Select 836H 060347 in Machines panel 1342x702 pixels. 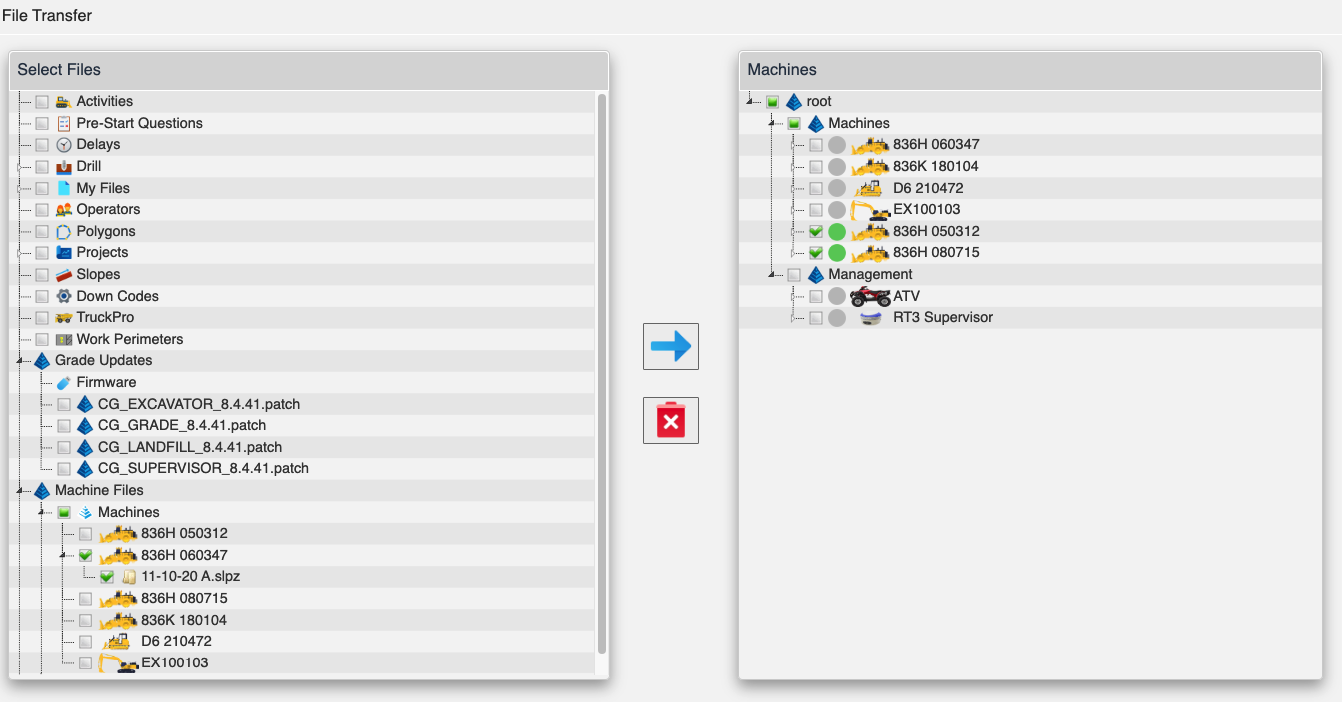[x=936, y=145]
